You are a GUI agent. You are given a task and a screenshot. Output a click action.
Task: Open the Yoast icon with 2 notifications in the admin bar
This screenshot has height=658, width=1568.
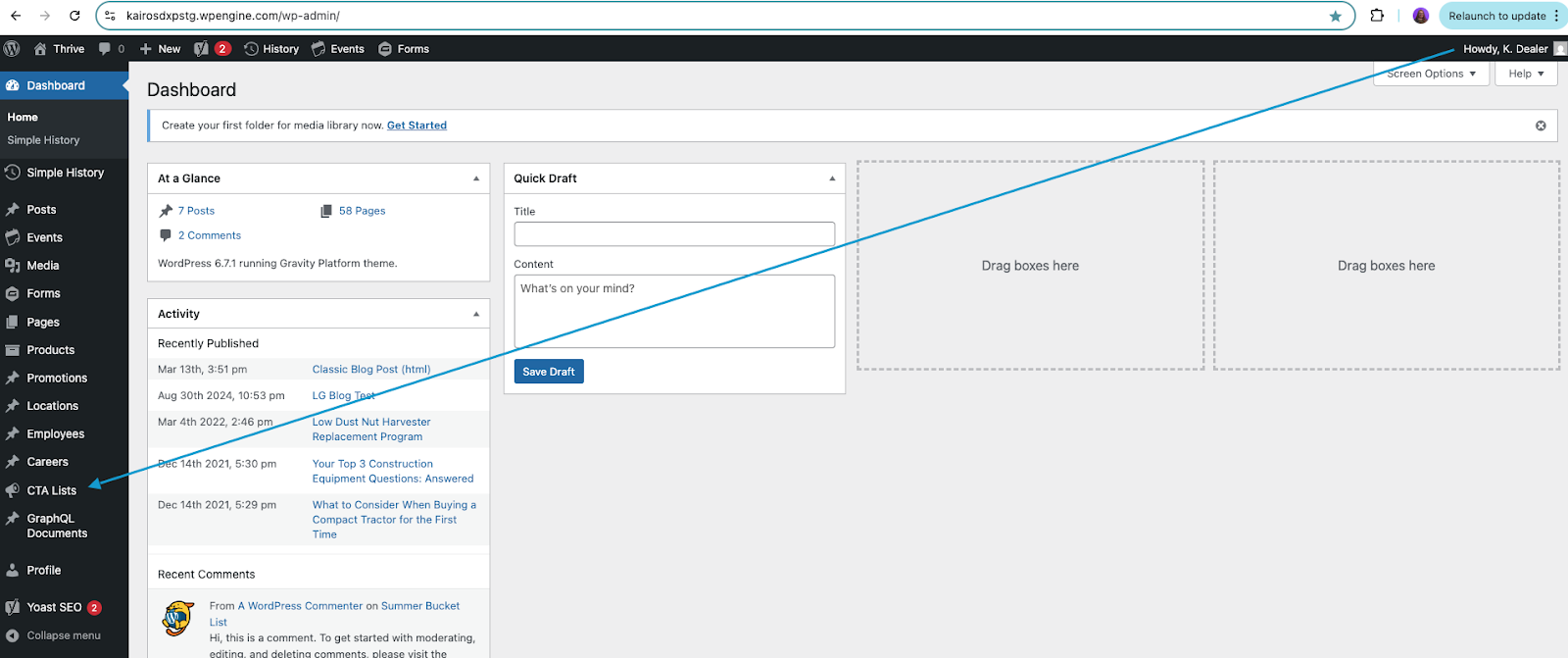pos(212,48)
